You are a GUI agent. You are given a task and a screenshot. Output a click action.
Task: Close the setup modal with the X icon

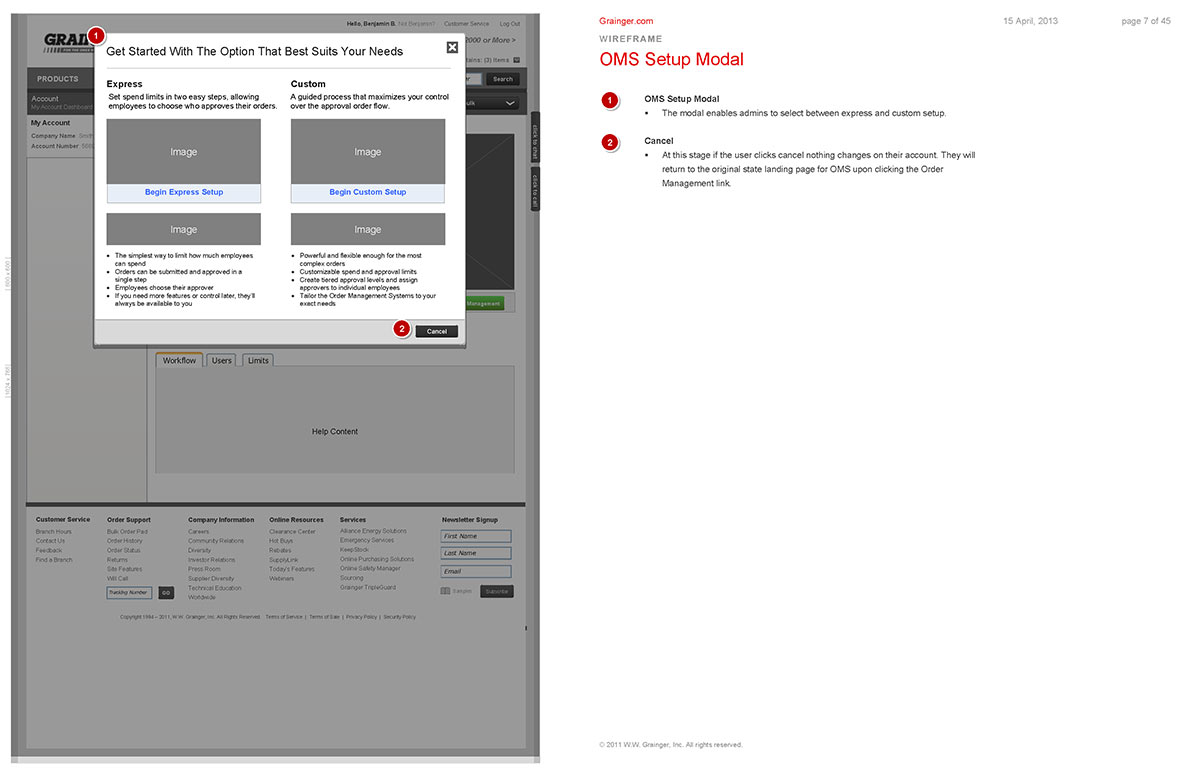point(452,47)
